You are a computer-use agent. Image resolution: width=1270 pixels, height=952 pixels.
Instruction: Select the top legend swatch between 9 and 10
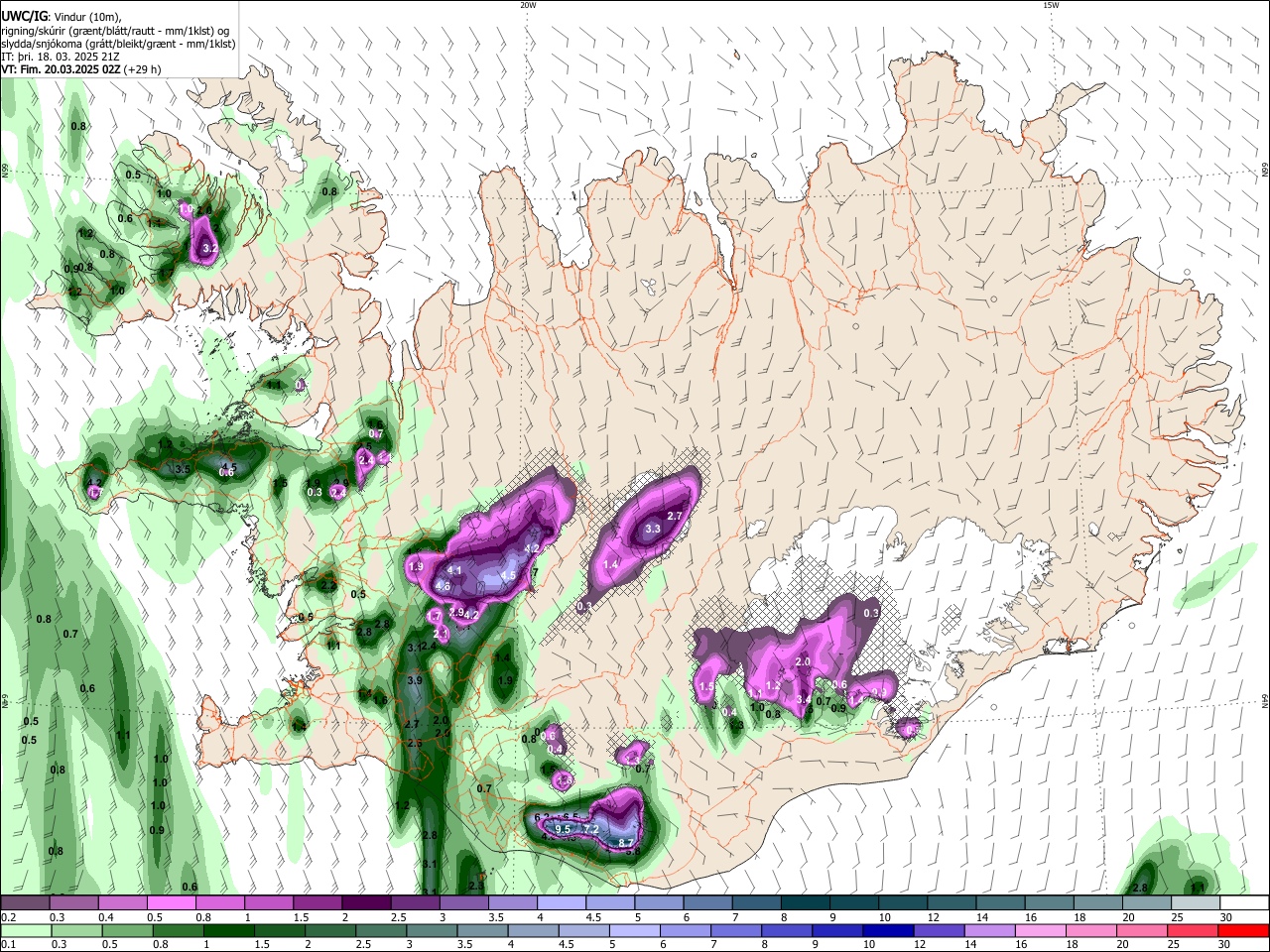pyautogui.click(x=852, y=903)
